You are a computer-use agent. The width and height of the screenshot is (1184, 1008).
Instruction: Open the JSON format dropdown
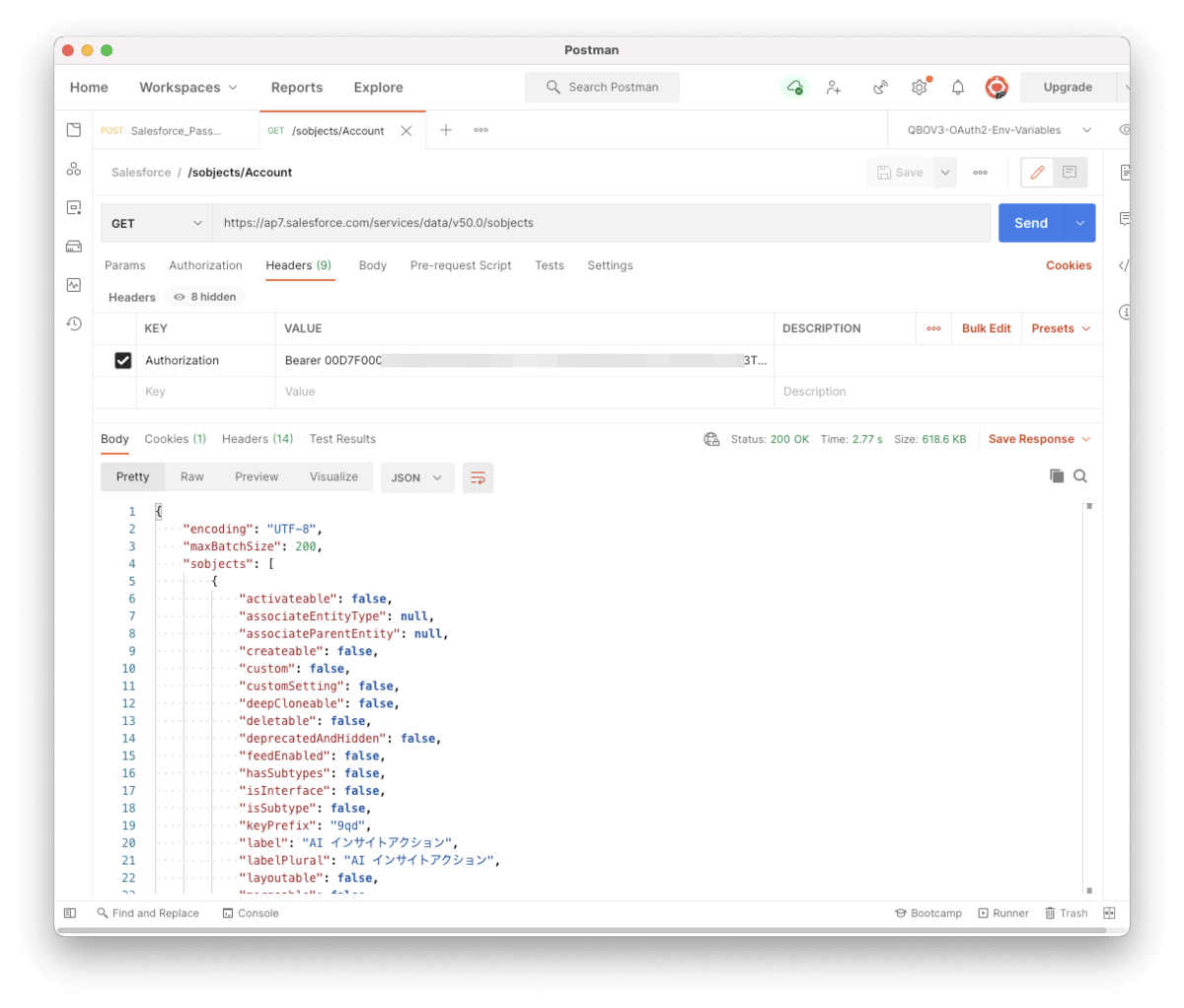tap(417, 477)
